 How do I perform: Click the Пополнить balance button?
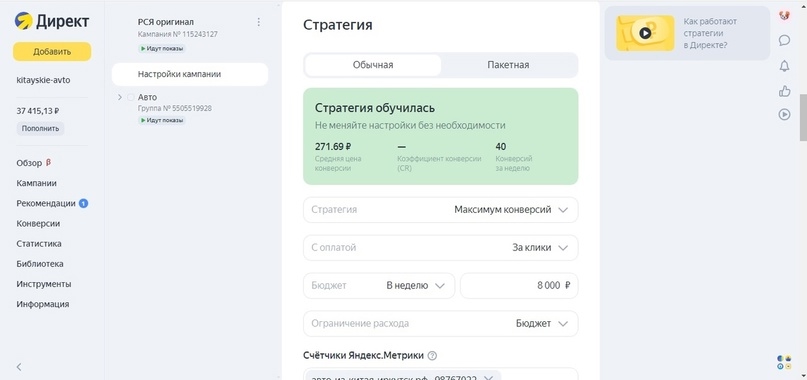[40, 129]
